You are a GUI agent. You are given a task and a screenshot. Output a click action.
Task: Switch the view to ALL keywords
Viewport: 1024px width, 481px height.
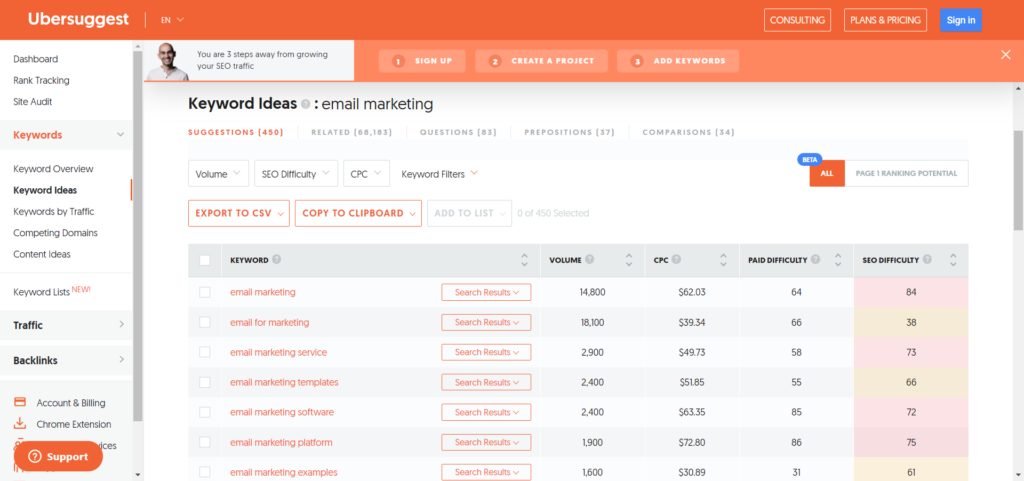pyautogui.click(x=827, y=174)
